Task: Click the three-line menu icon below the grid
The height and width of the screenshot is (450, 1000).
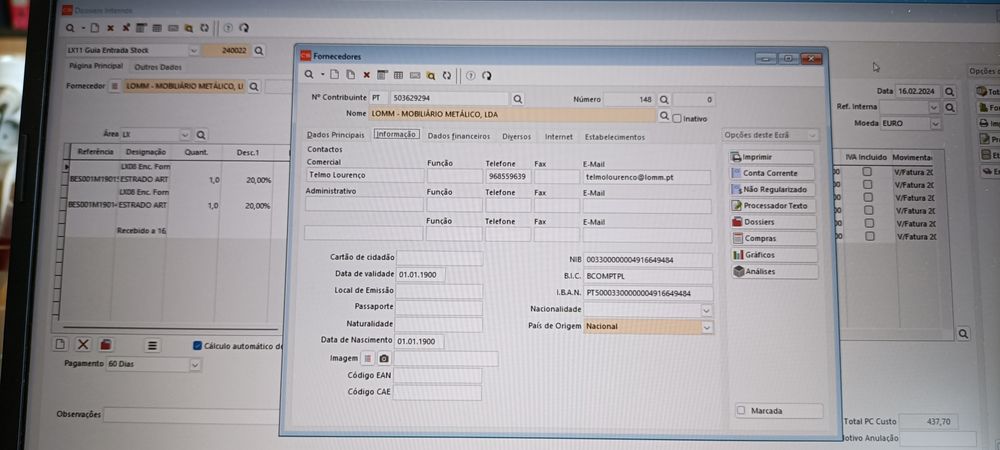Action: click(x=152, y=345)
